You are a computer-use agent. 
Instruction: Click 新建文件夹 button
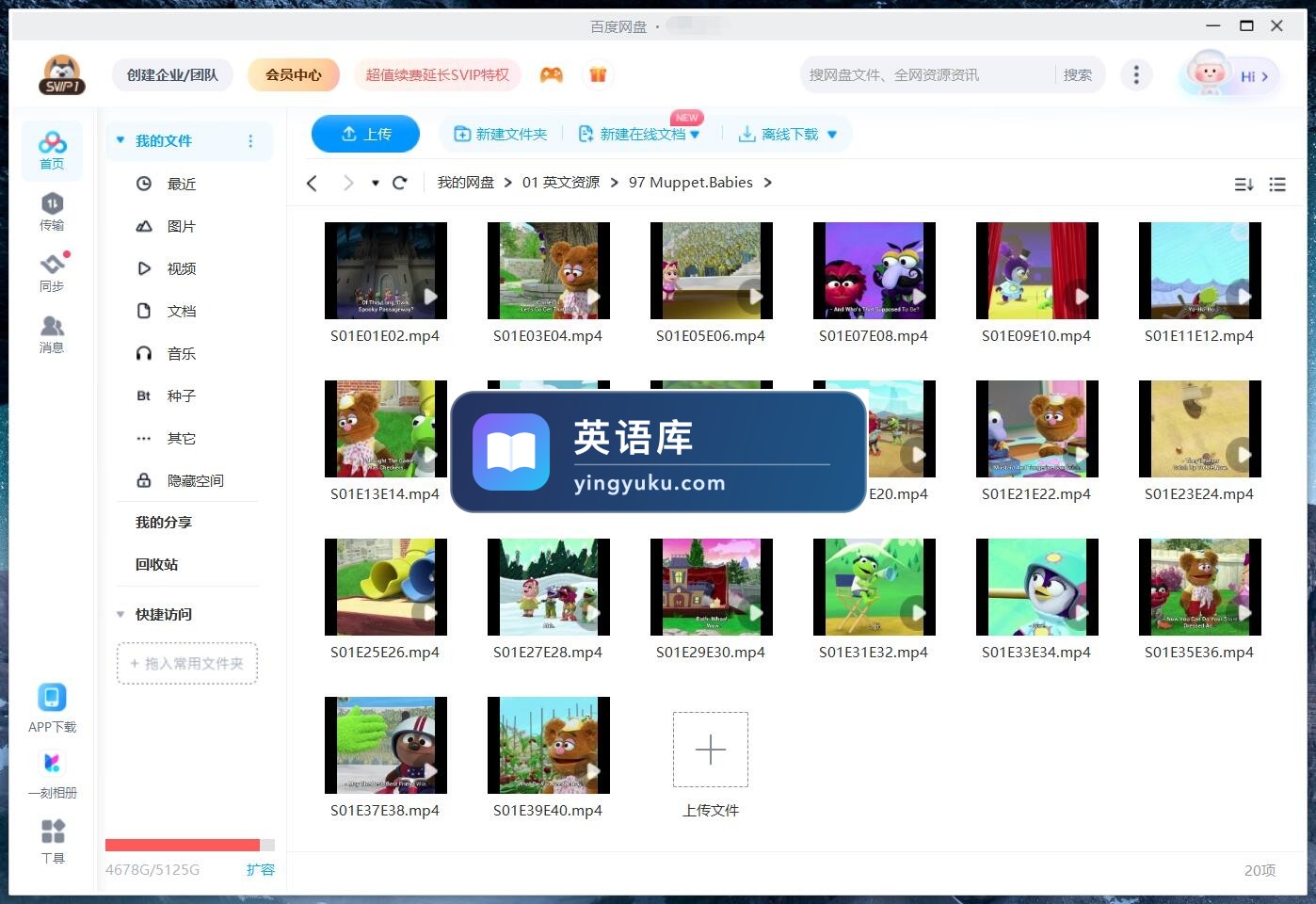click(x=501, y=135)
